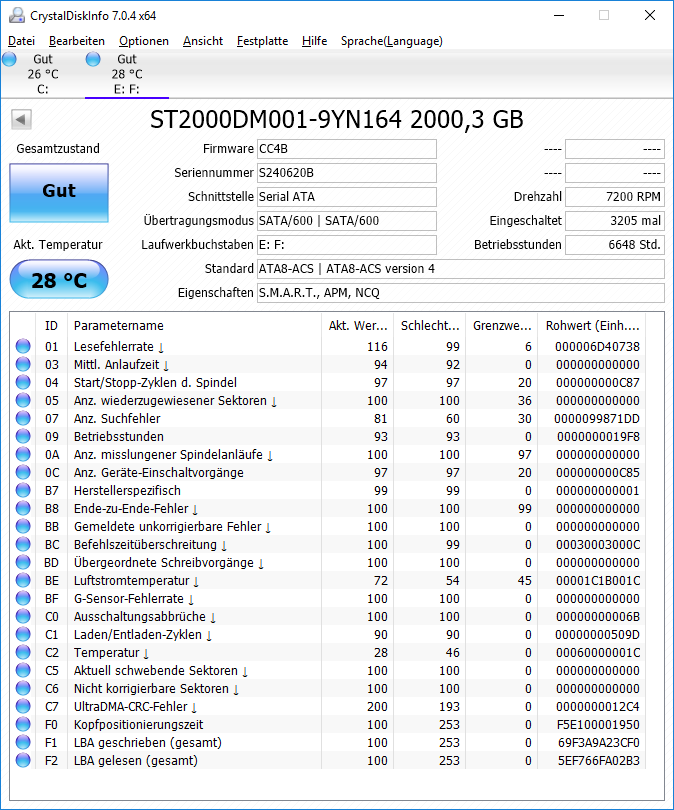
Task: Click status orb for Mittl. Anlaufzeit row
Action: pos(23,364)
